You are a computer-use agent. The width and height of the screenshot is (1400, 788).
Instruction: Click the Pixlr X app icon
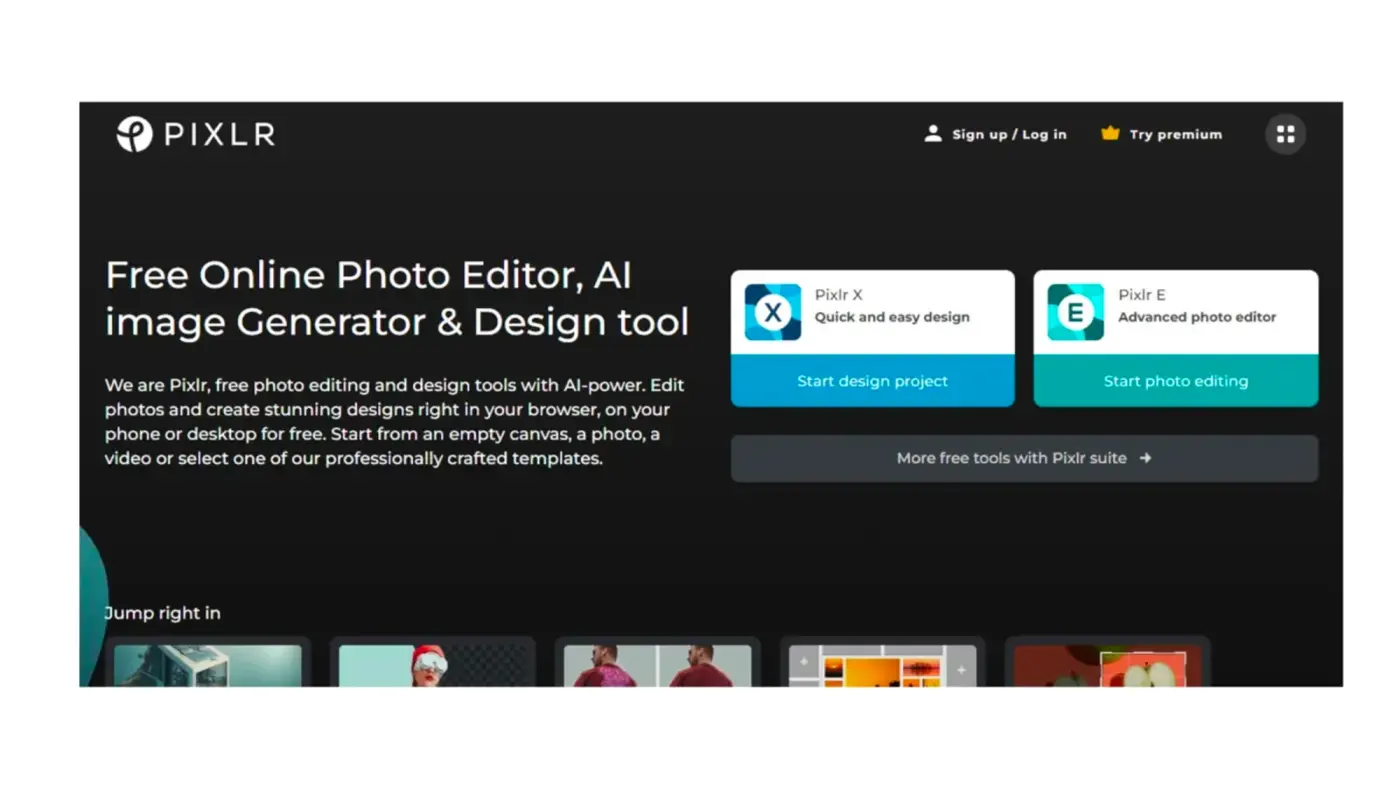773,312
